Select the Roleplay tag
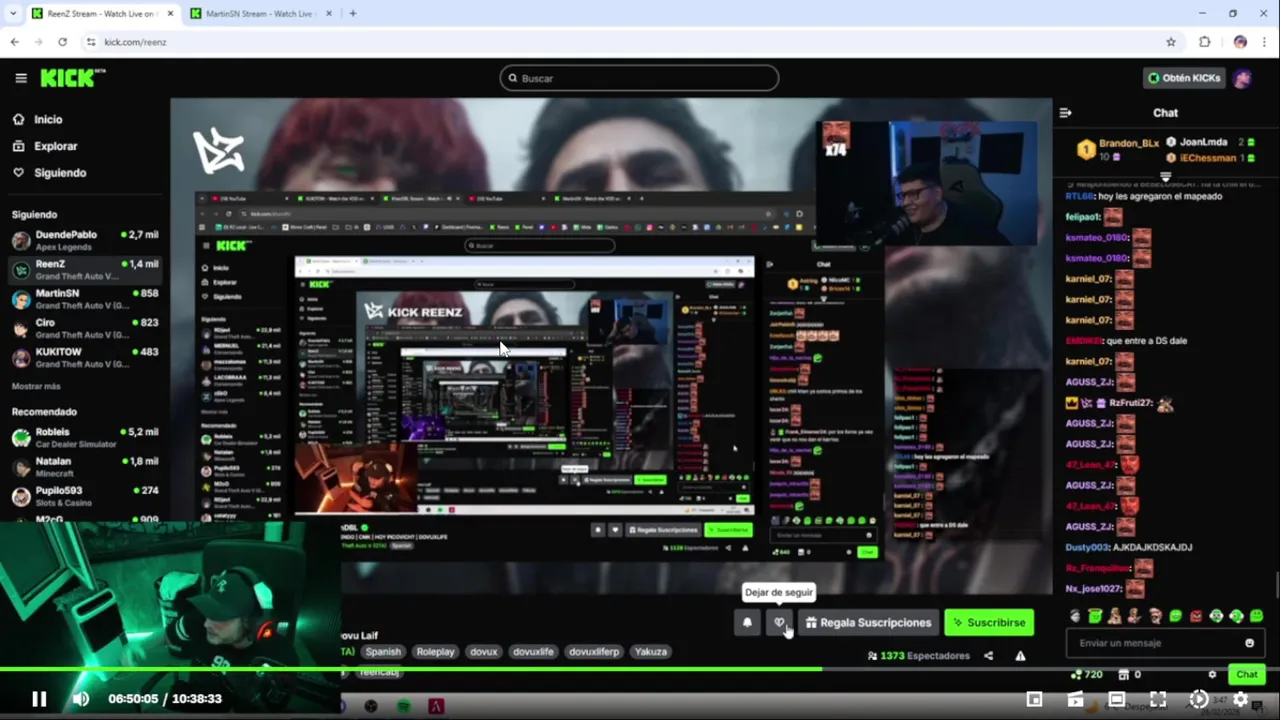Image resolution: width=1280 pixels, height=720 pixels. point(435,651)
